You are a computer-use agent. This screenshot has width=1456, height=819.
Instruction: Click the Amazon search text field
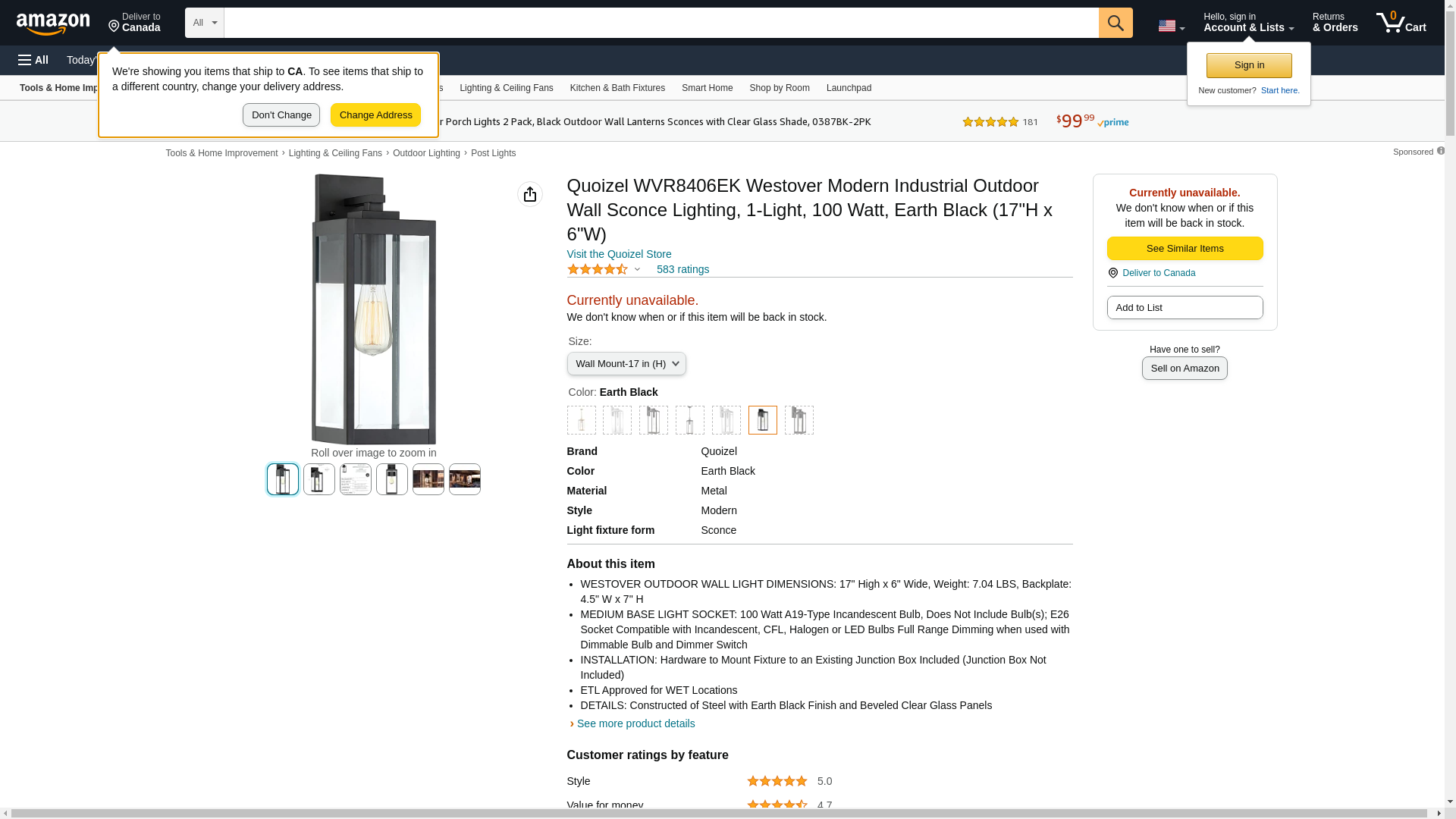(660, 23)
